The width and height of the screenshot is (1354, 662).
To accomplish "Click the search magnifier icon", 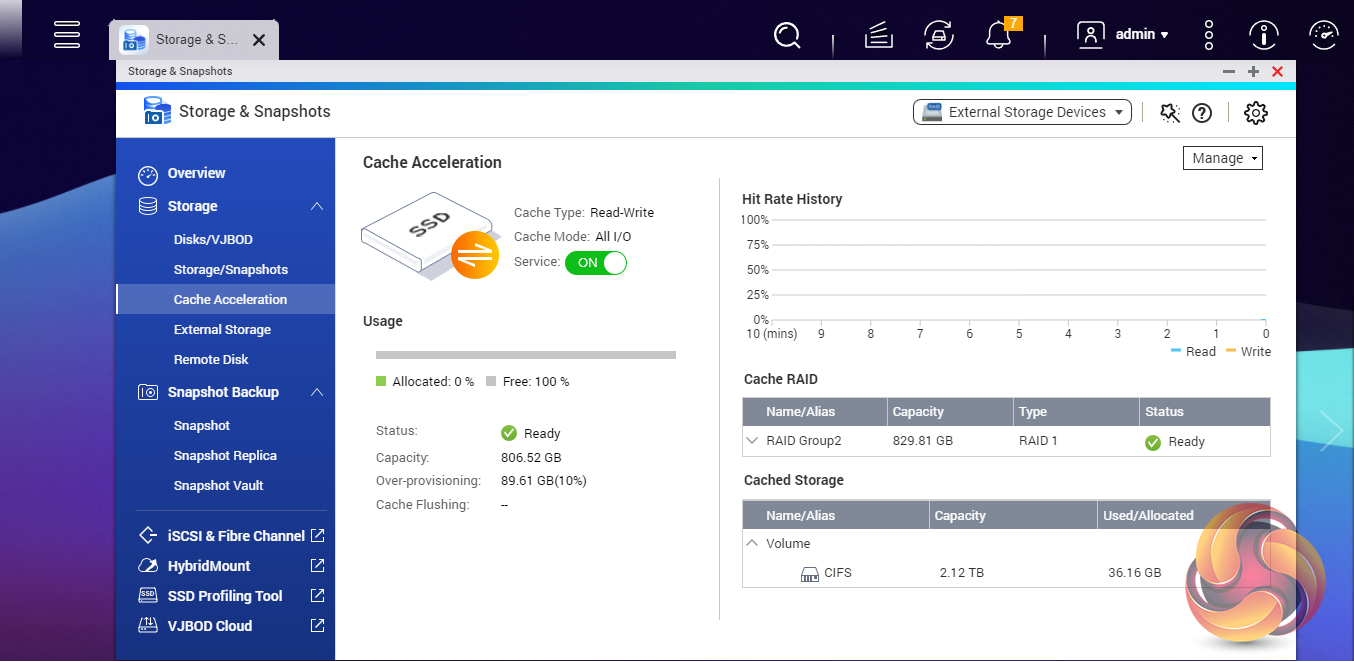I will (787, 35).
